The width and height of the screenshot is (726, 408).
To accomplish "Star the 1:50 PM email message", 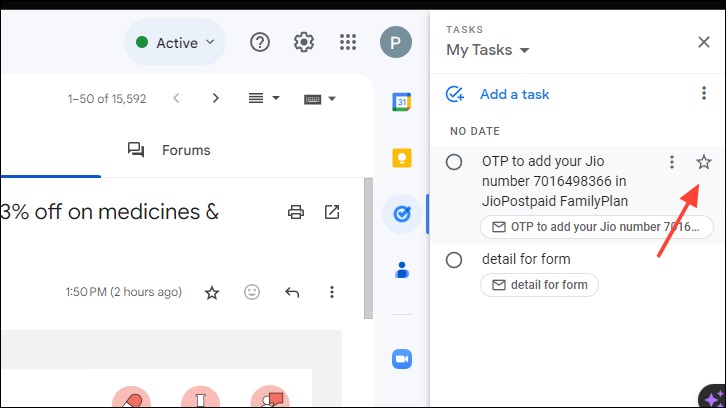I will pyautogui.click(x=212, y=292).
